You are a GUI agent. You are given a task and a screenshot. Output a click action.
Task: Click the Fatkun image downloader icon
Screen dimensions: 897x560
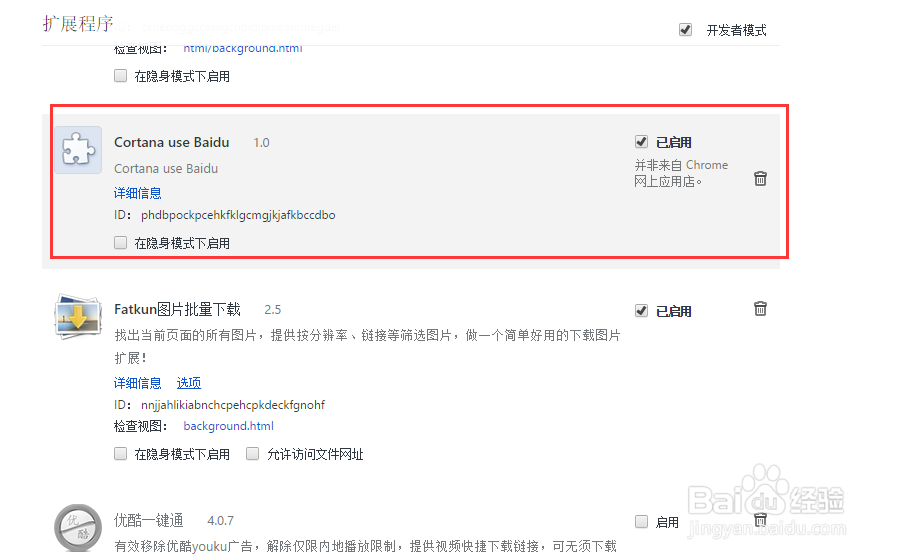(x=78, y=316)
